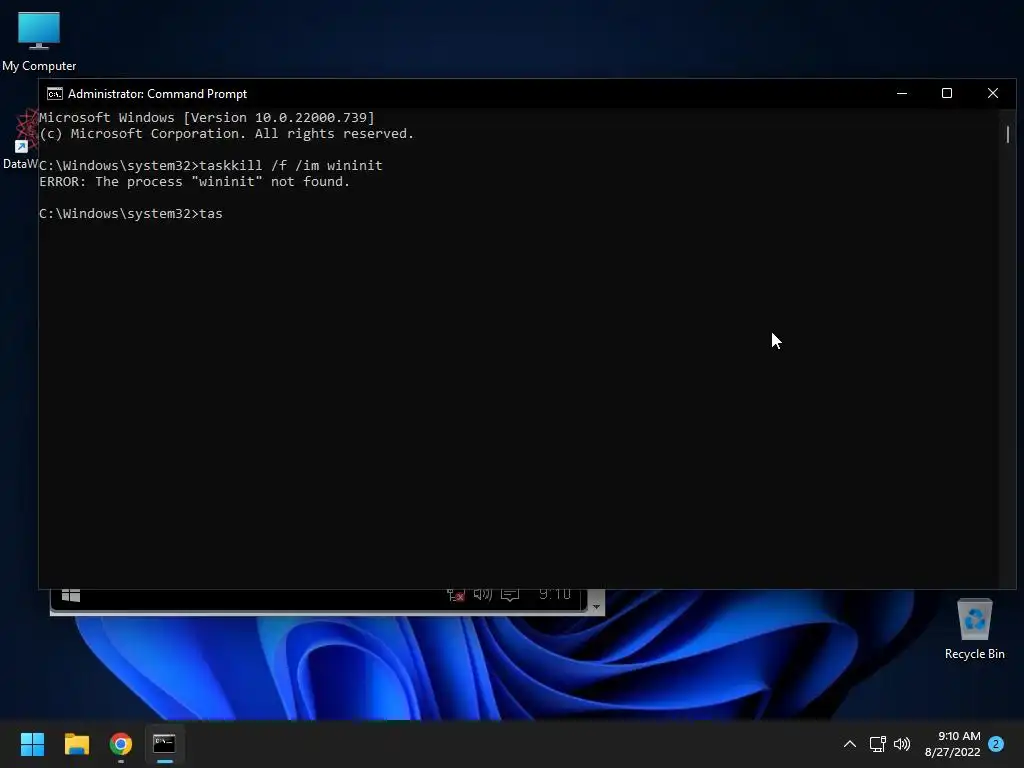The image size is (1024, 768).
Task: Click the Administrator: Command Prompt title text
Action: [x=157, y=93]
